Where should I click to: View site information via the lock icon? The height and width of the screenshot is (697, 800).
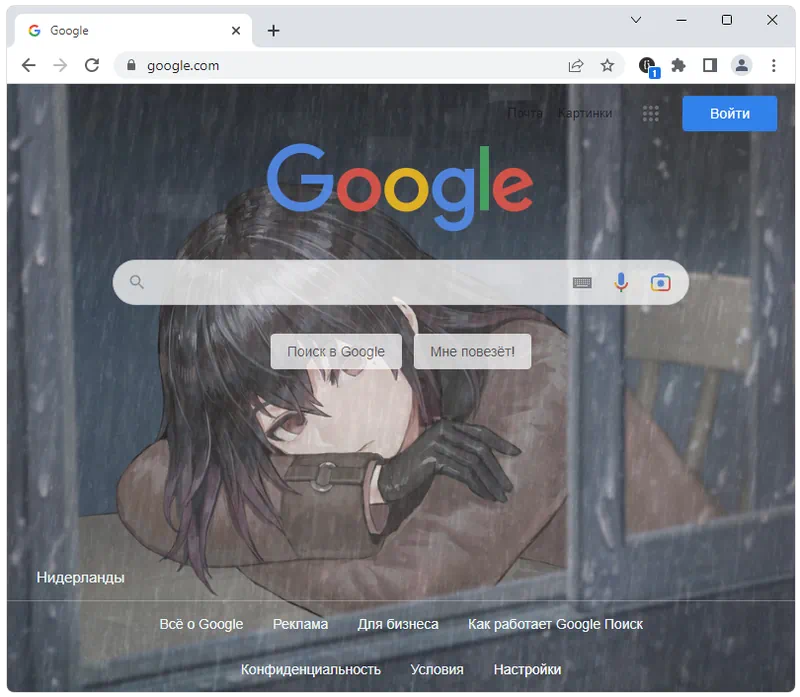pos(131,65)
